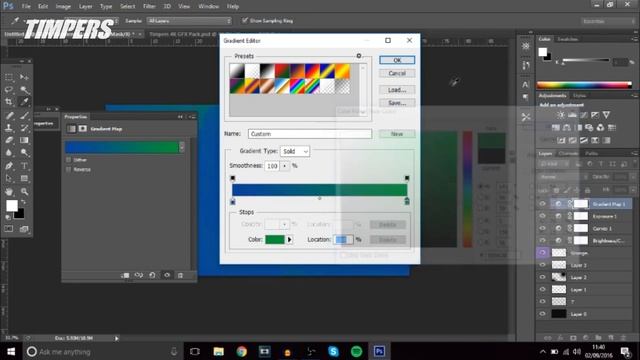
Task: Toggle Show Sampling Ring checkbox
Action: [x=244, y=20]
